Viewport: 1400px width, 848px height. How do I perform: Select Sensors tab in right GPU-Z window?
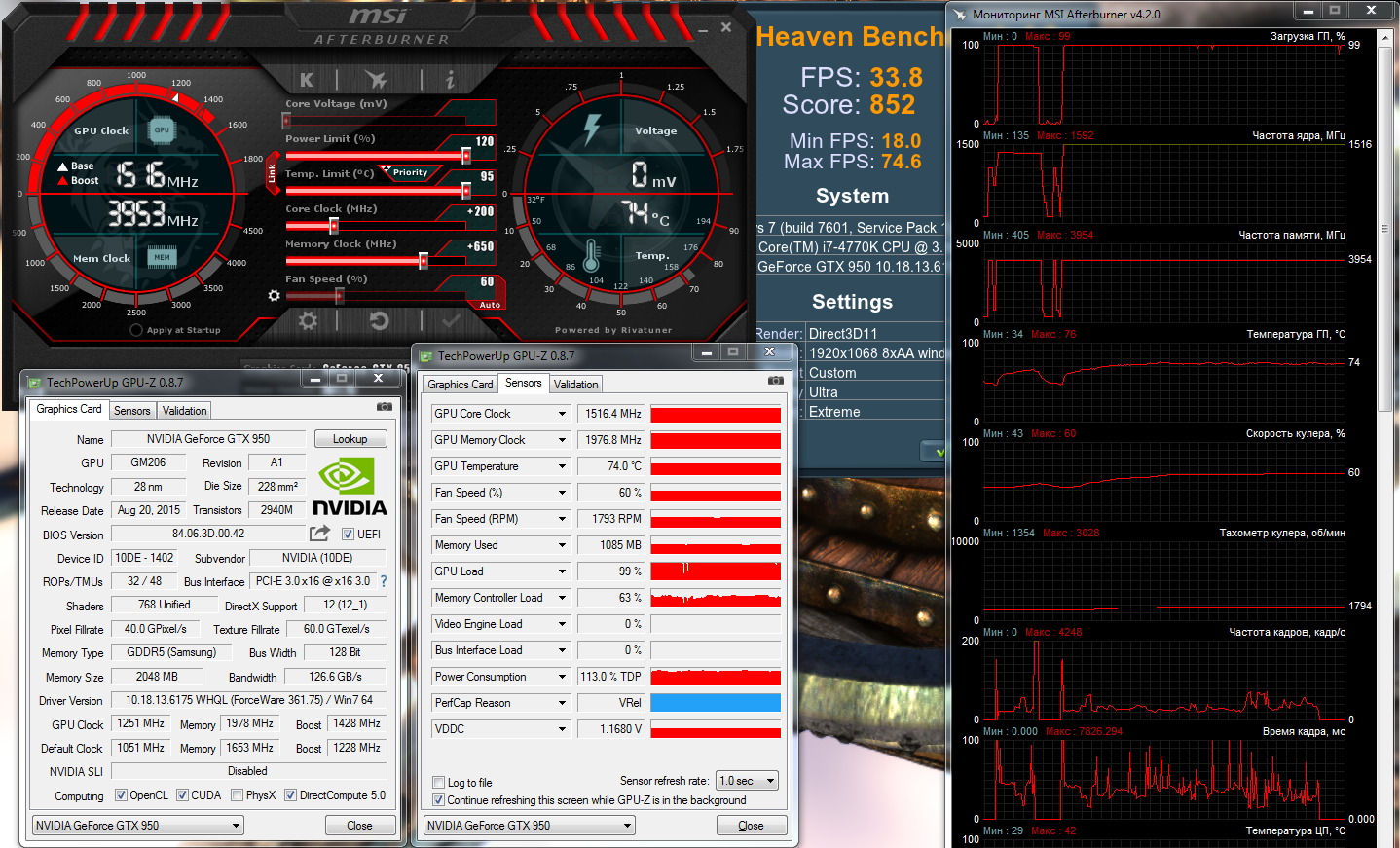pos(523,383)
